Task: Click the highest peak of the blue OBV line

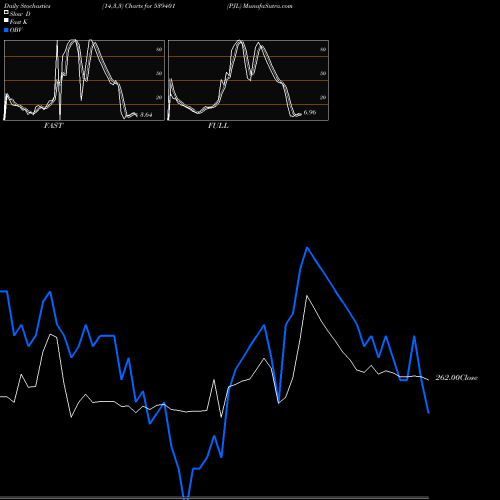Action: click(x=307, y=248)
